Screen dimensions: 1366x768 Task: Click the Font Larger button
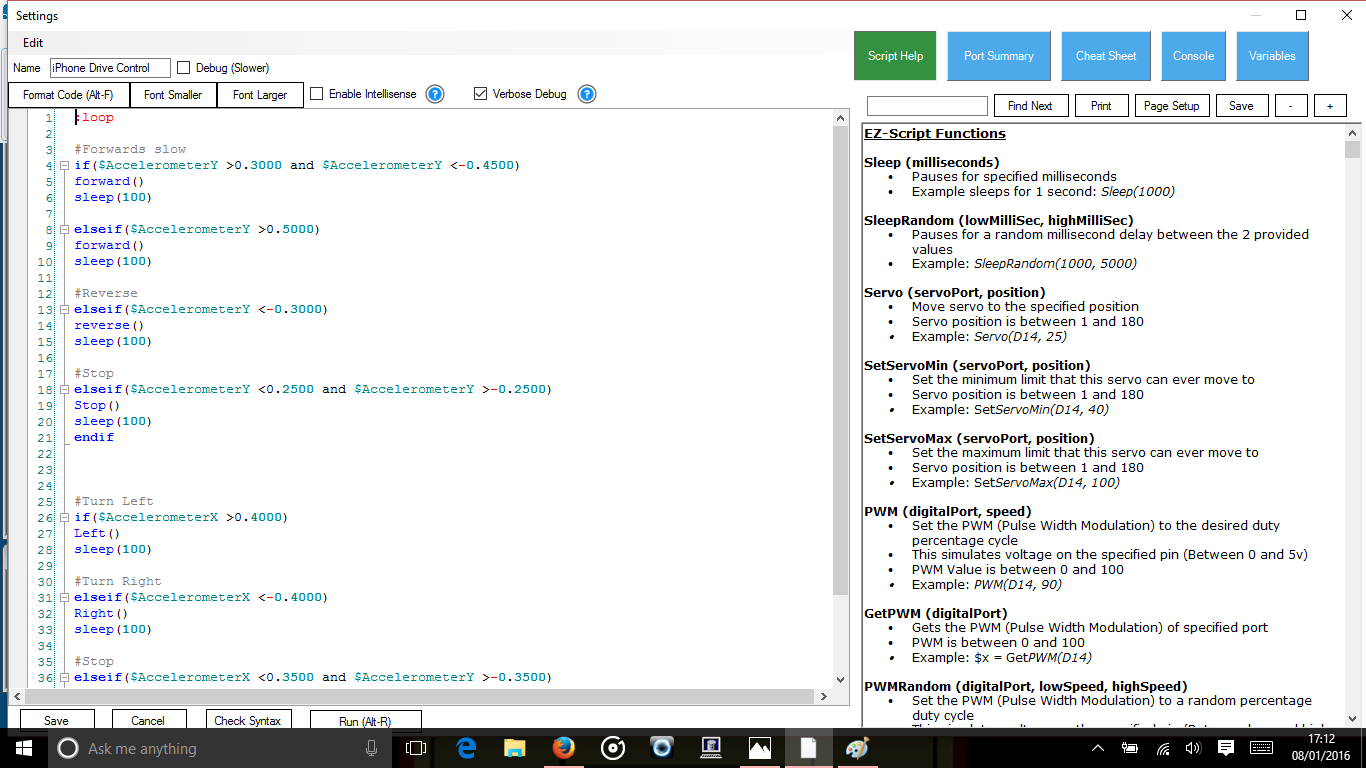coord(260,95)
